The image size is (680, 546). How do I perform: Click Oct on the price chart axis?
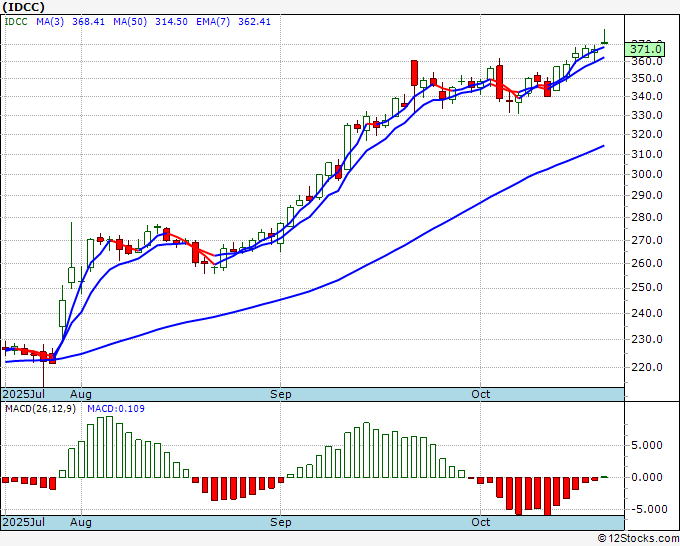point(481,394)
